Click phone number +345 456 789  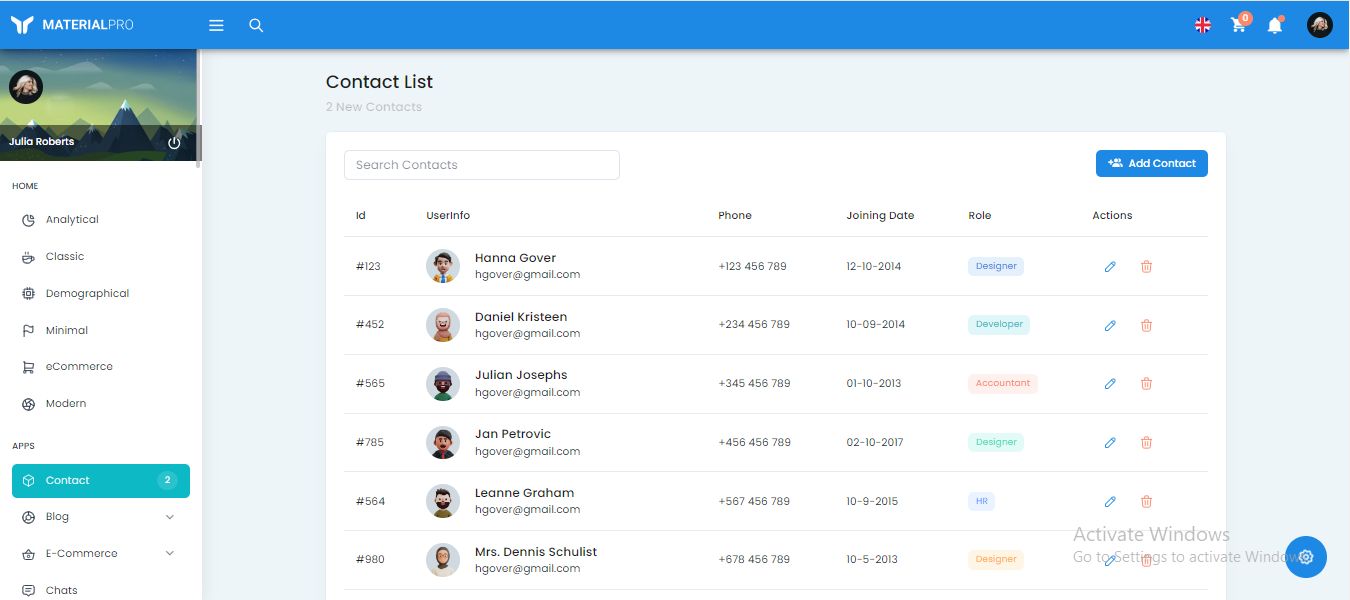click(x=754, y=384)
